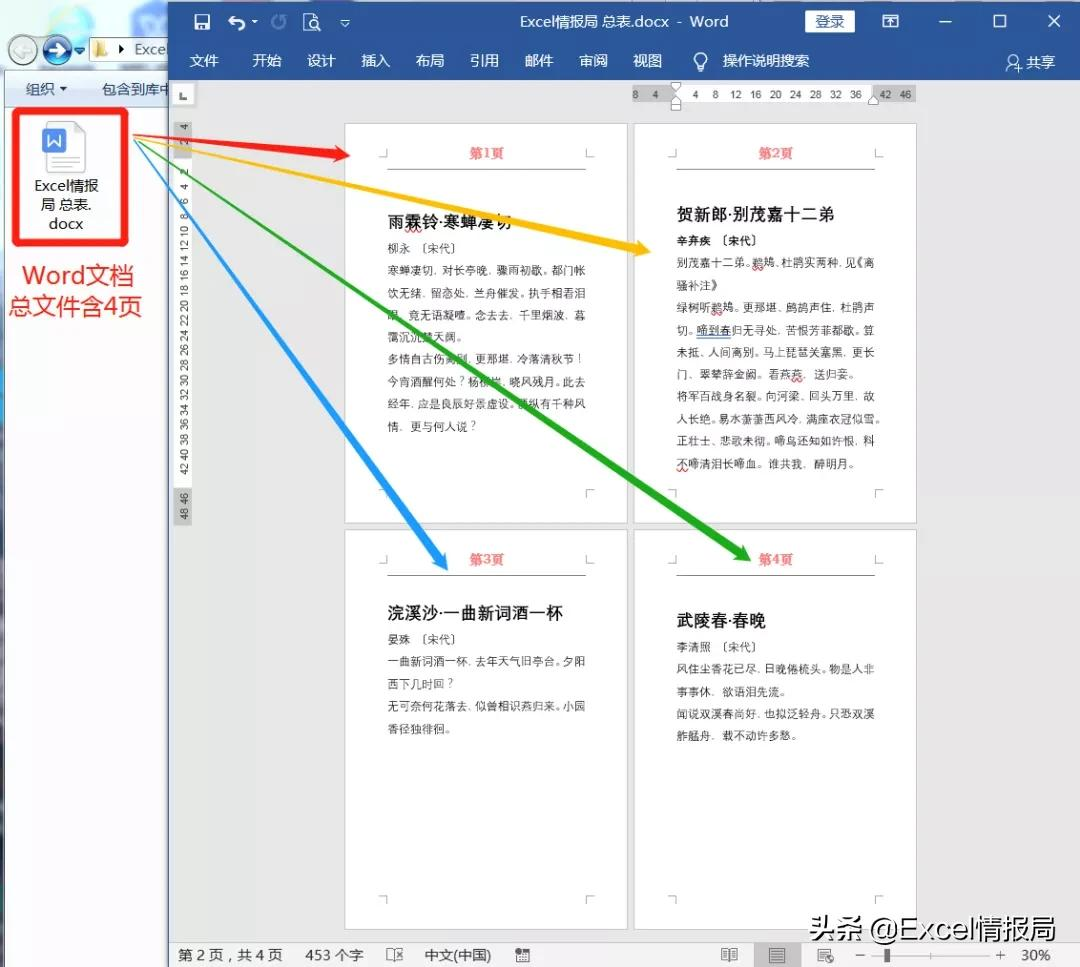Screen dimensions: 1080x967
Task: Open the Undo history dropdown arrow
Action: coord(255,22)
